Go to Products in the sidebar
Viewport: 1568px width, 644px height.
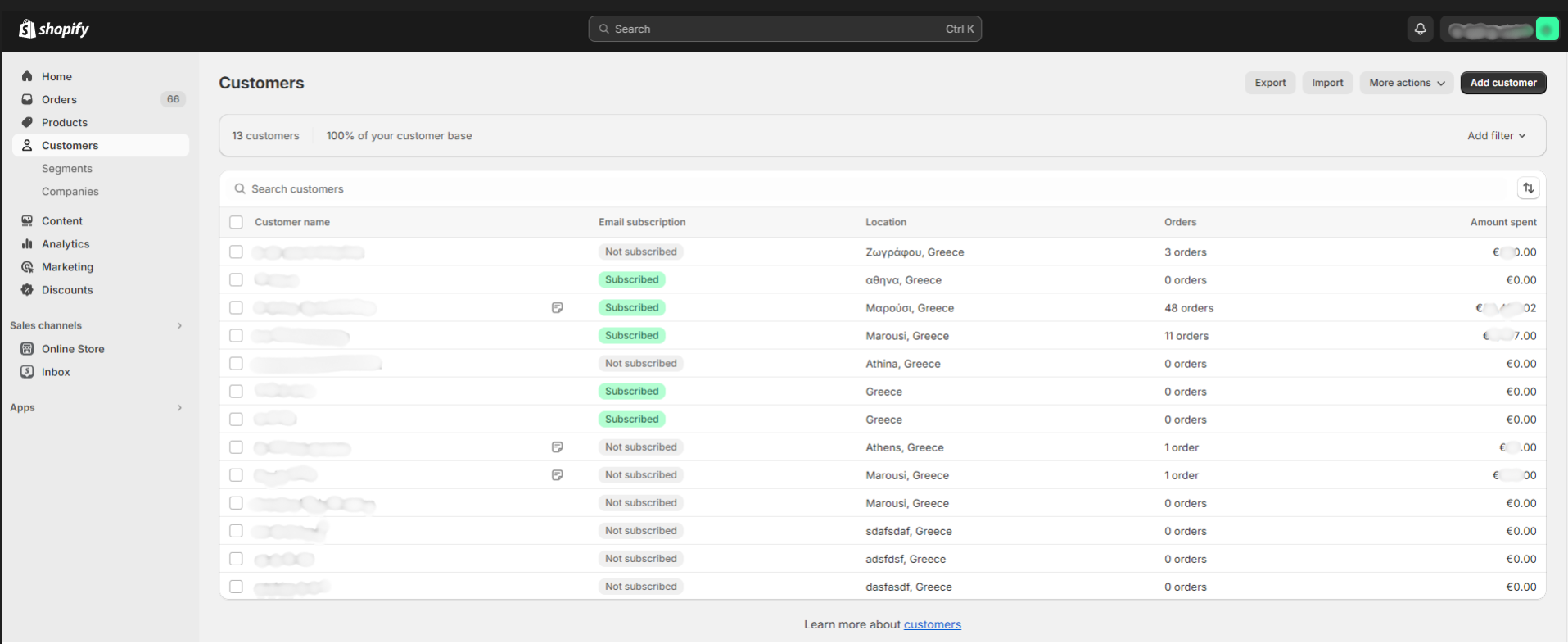[65, 122]
